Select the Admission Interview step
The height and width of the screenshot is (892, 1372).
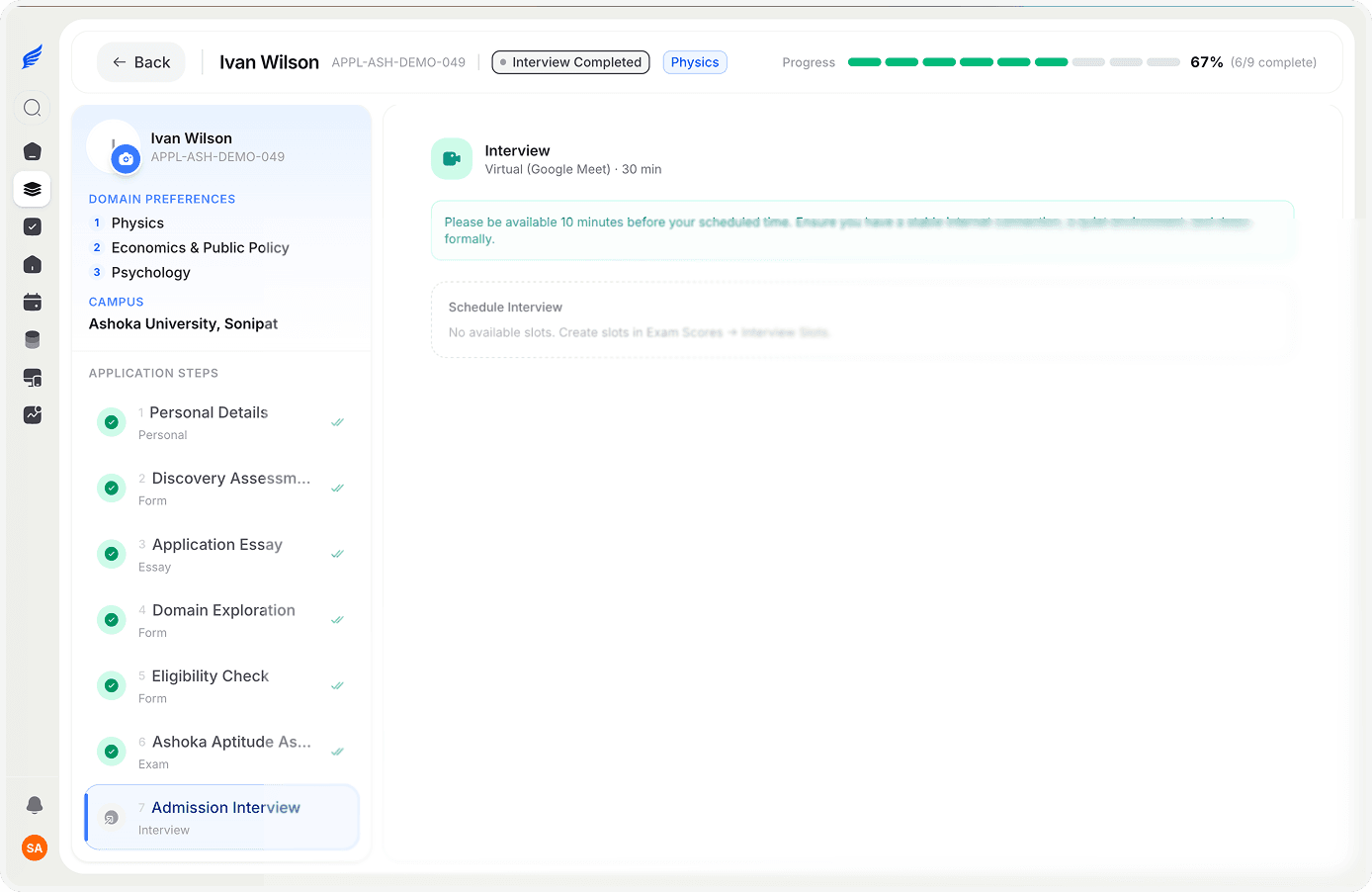(x=222, y=818)
